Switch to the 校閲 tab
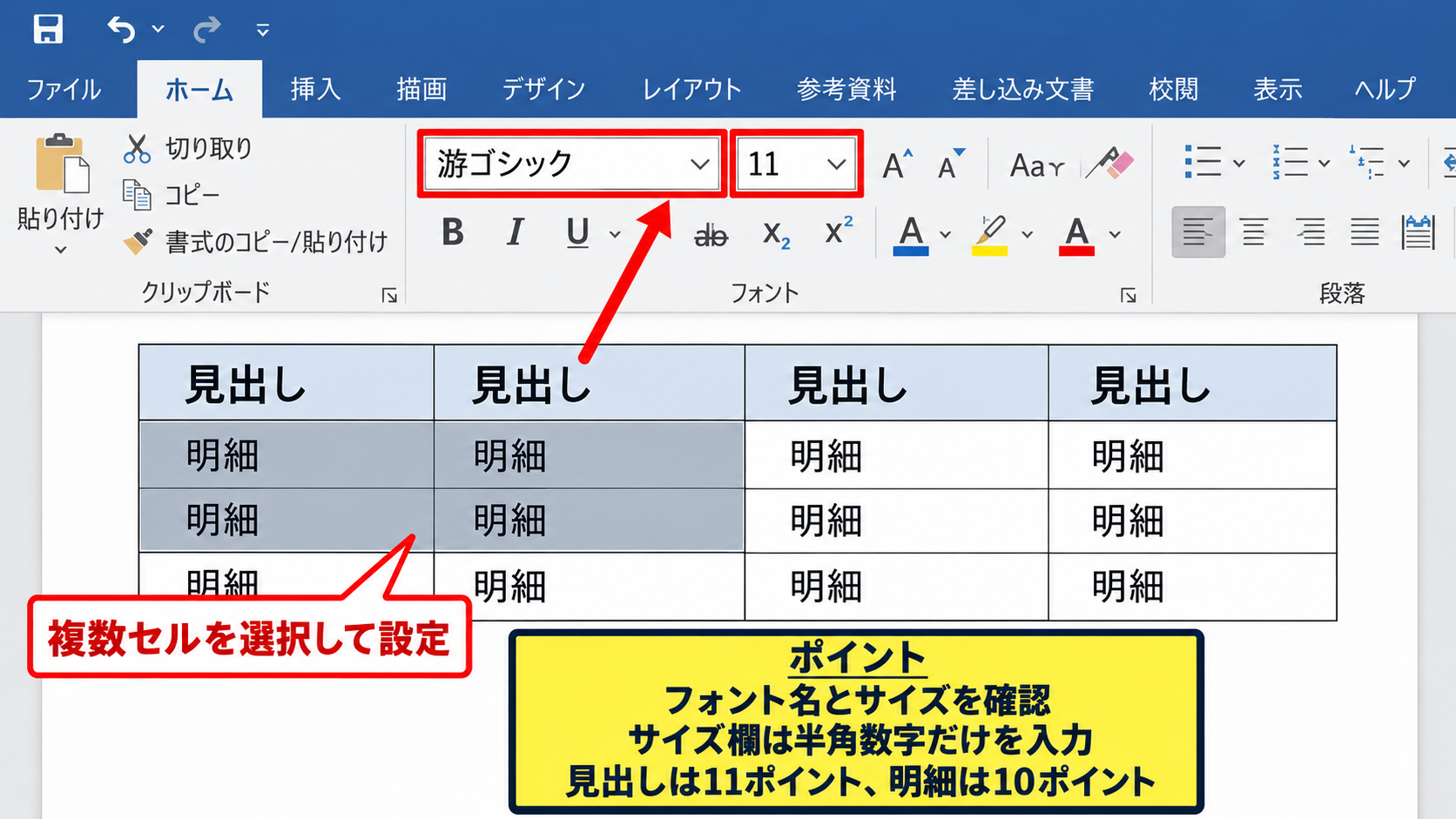The height and width of the screenshot is (819, 1456). pos(1174,89)
